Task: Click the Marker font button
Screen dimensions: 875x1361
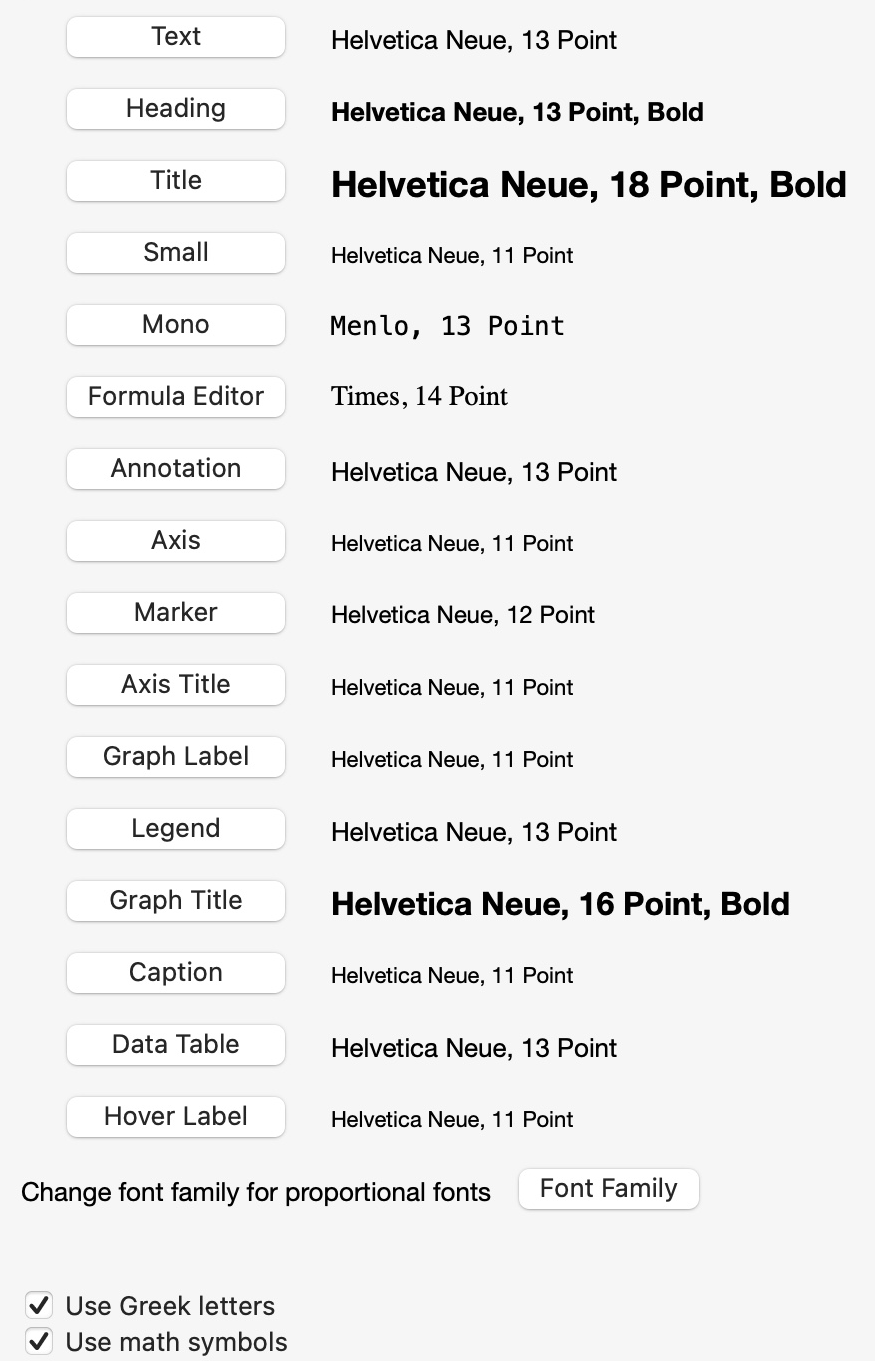Action: (176, 613)
